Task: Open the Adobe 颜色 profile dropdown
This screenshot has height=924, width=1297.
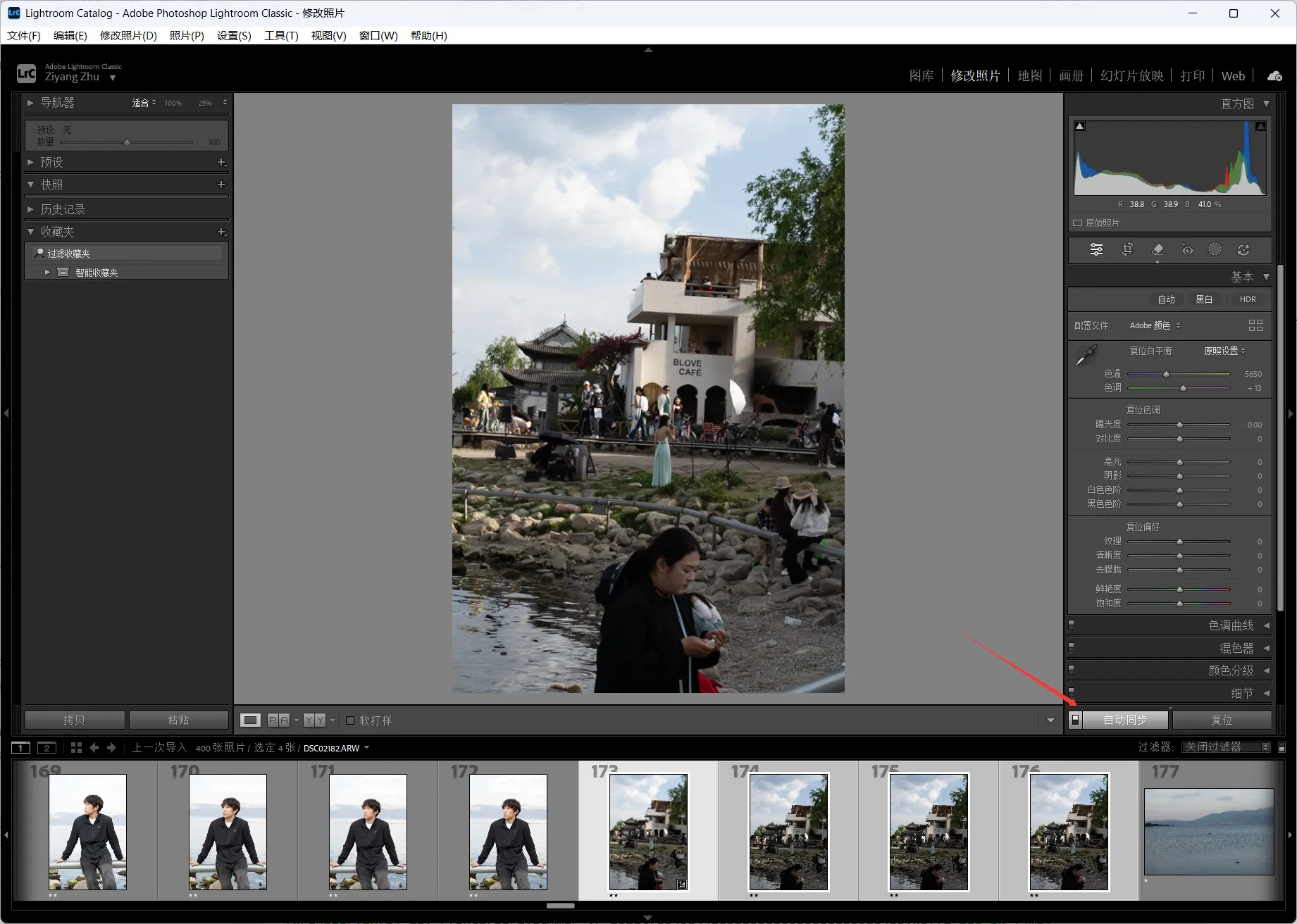Action: coord(1154,325)
